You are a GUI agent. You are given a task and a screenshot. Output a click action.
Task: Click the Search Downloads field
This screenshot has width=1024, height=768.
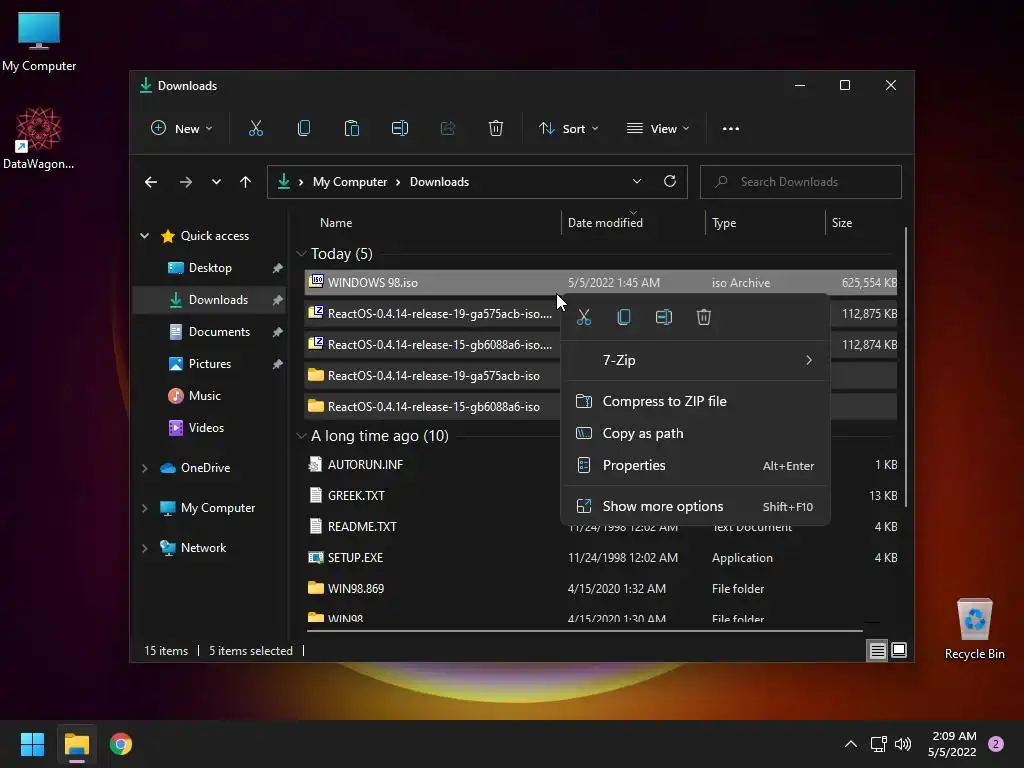(x=801, y=182)
